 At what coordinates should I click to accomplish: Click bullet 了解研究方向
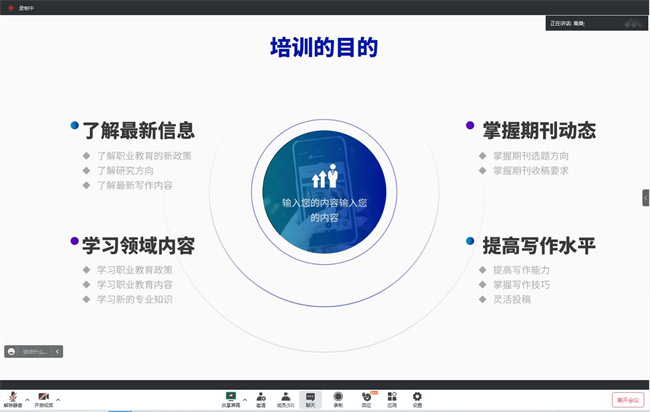125,170
